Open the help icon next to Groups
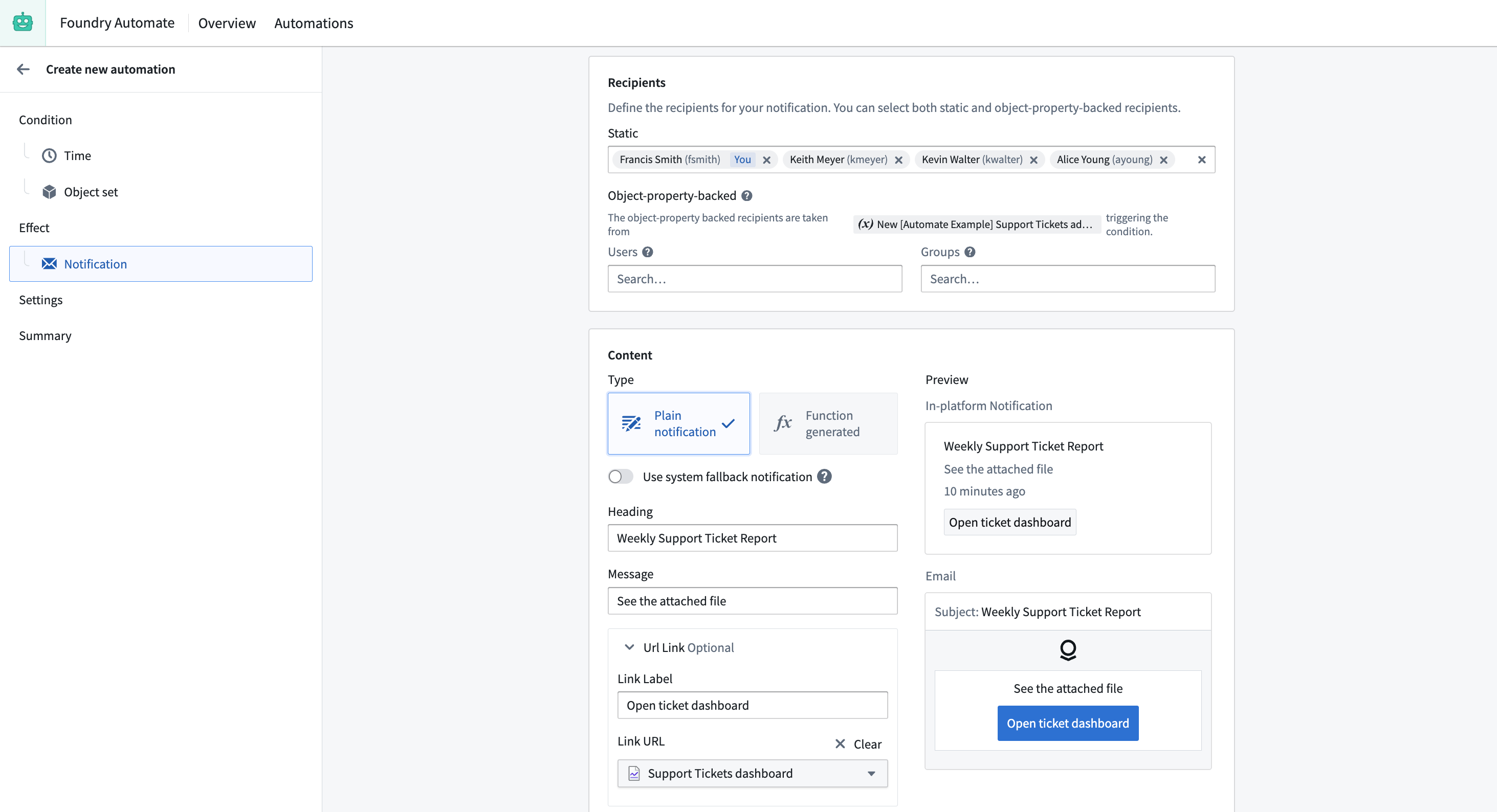 coord(970,252)
